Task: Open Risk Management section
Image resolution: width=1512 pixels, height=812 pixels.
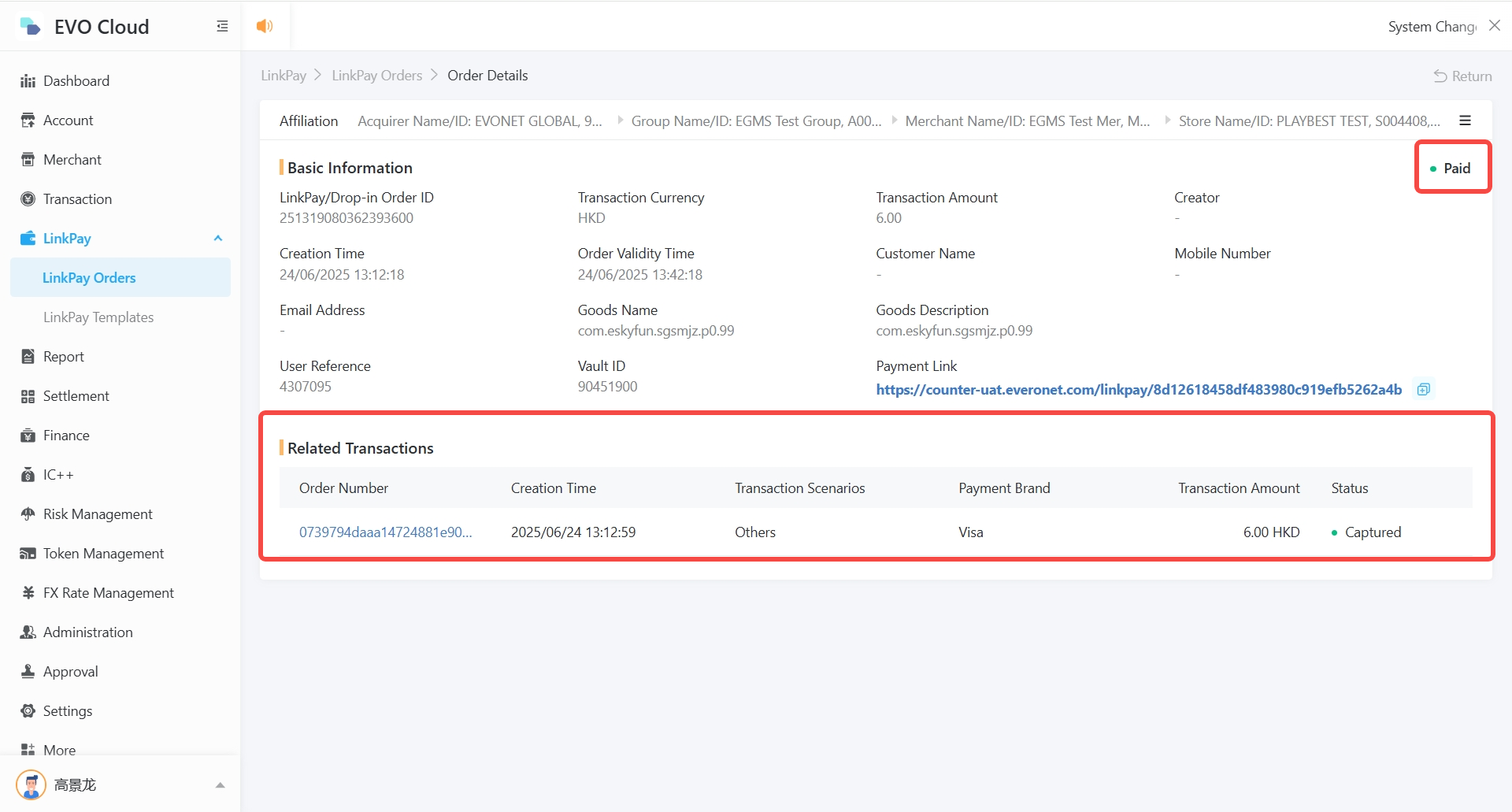Action: point(98,514)
